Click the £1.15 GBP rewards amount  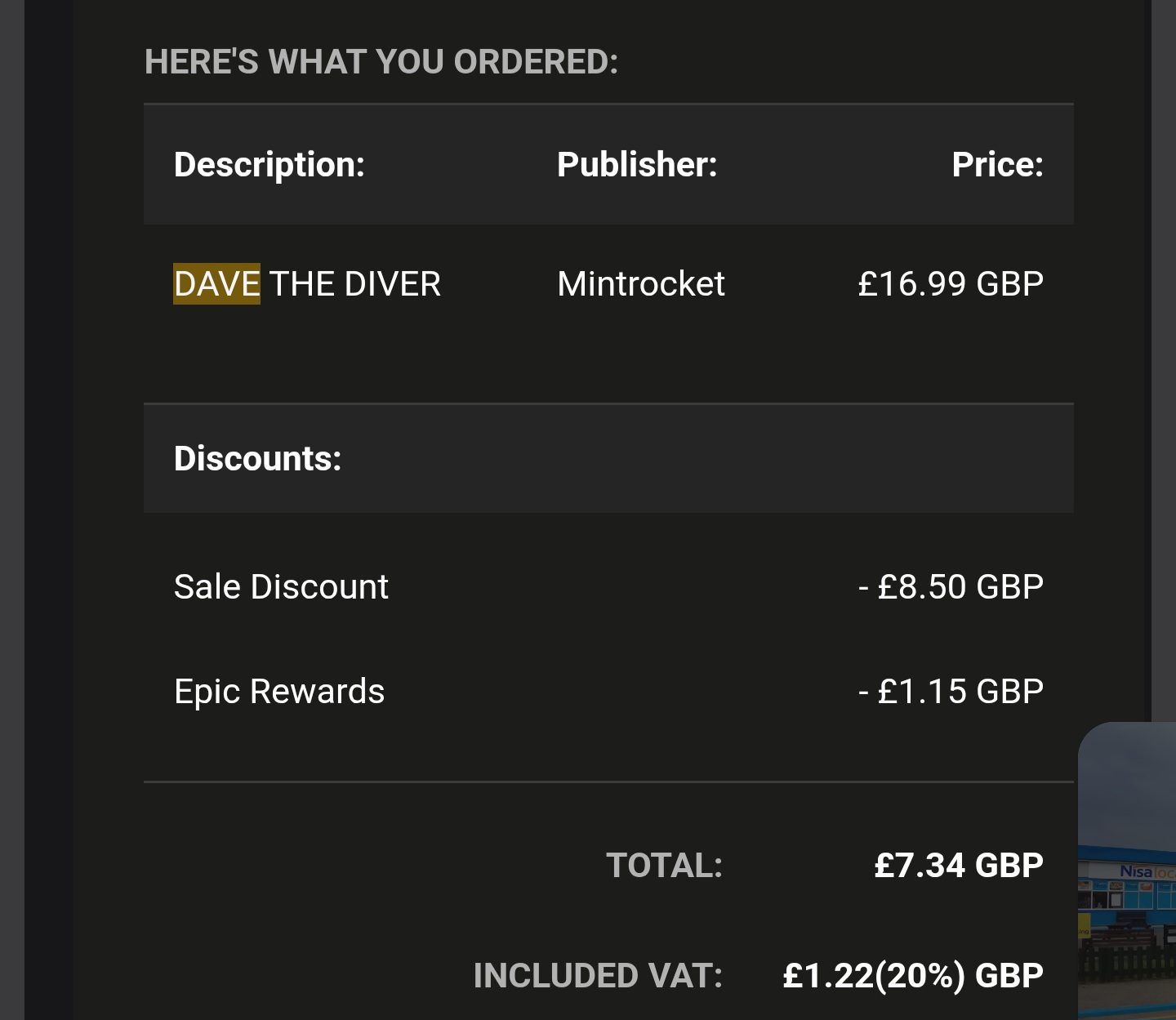tap(951, 691)
